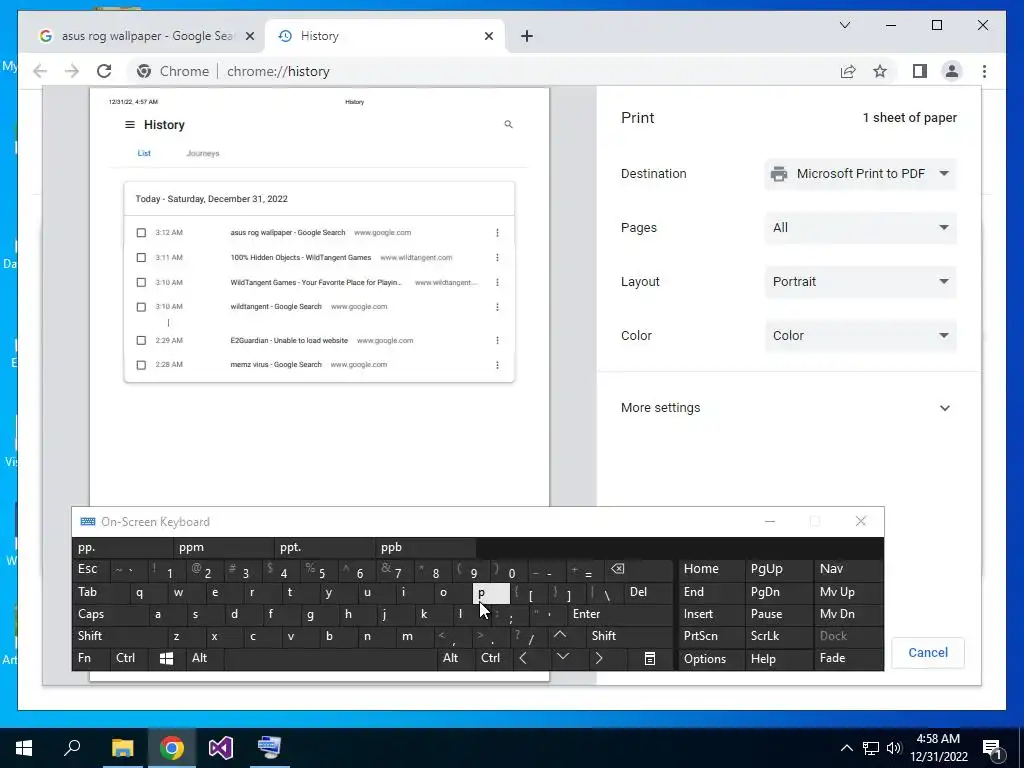Open the share this page icon
This screenshot has height=768, width=1024.
coord(848,71)
